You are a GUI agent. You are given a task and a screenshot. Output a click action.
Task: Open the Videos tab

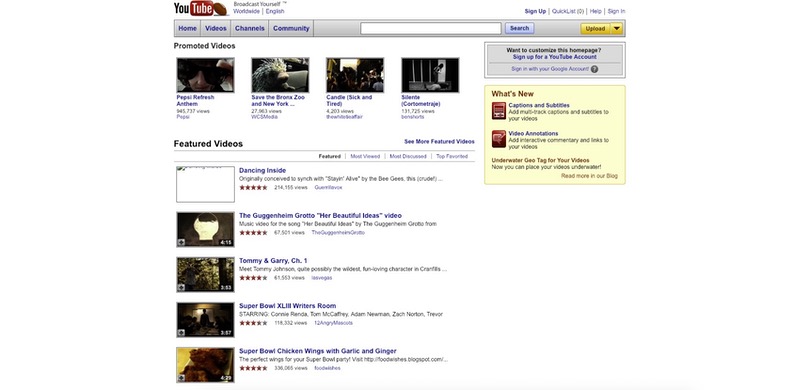tap(216, 29)
